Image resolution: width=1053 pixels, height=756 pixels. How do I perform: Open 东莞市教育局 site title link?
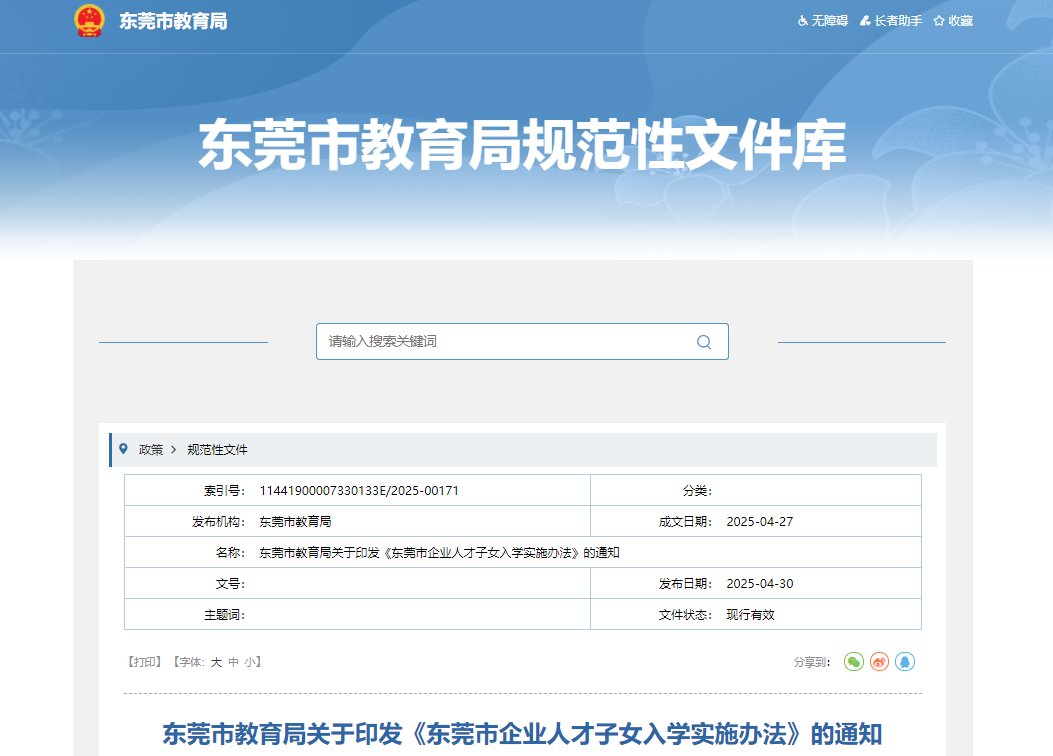point(173,21)
